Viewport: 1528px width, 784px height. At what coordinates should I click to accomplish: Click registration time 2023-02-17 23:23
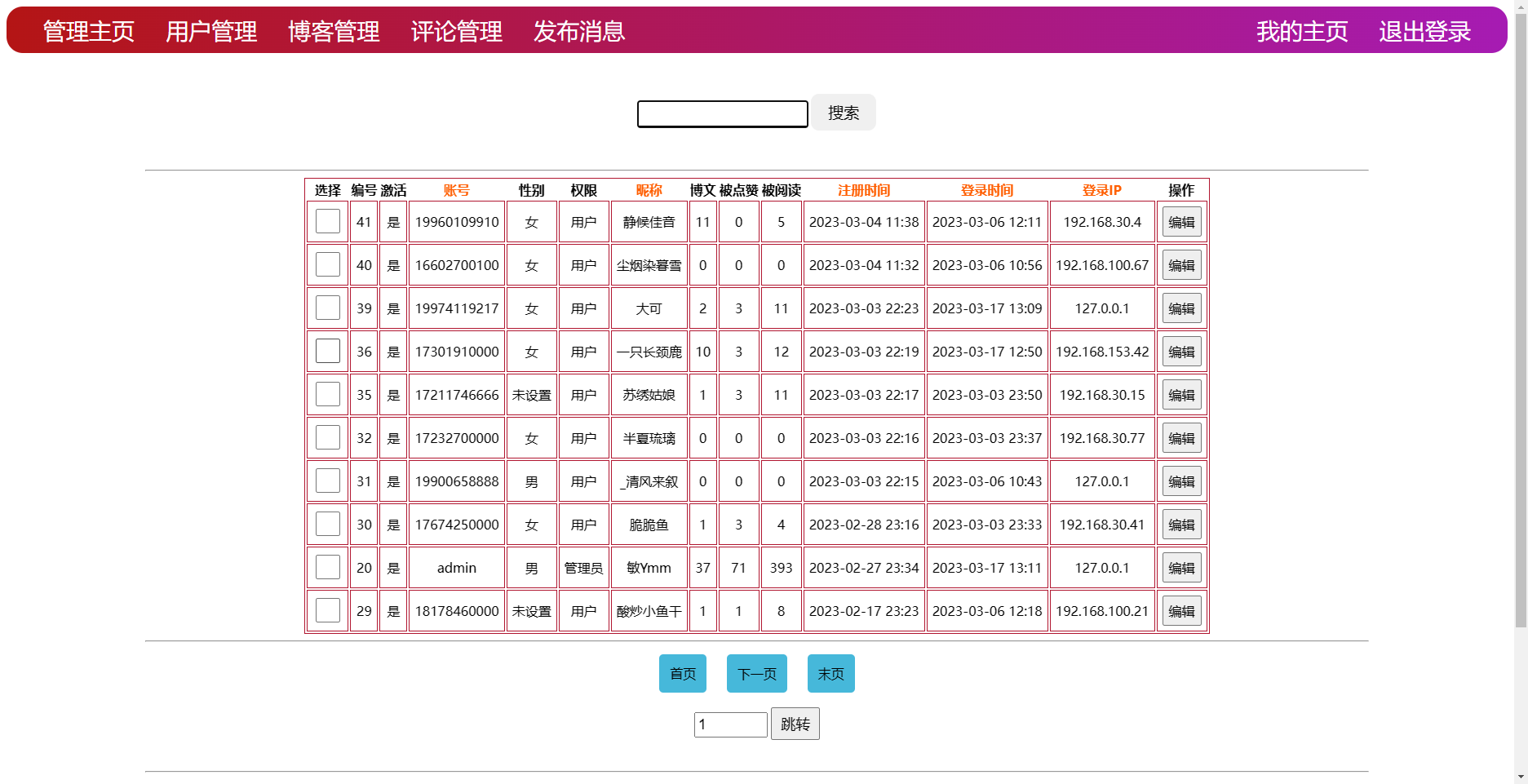(x=864, y=611)
